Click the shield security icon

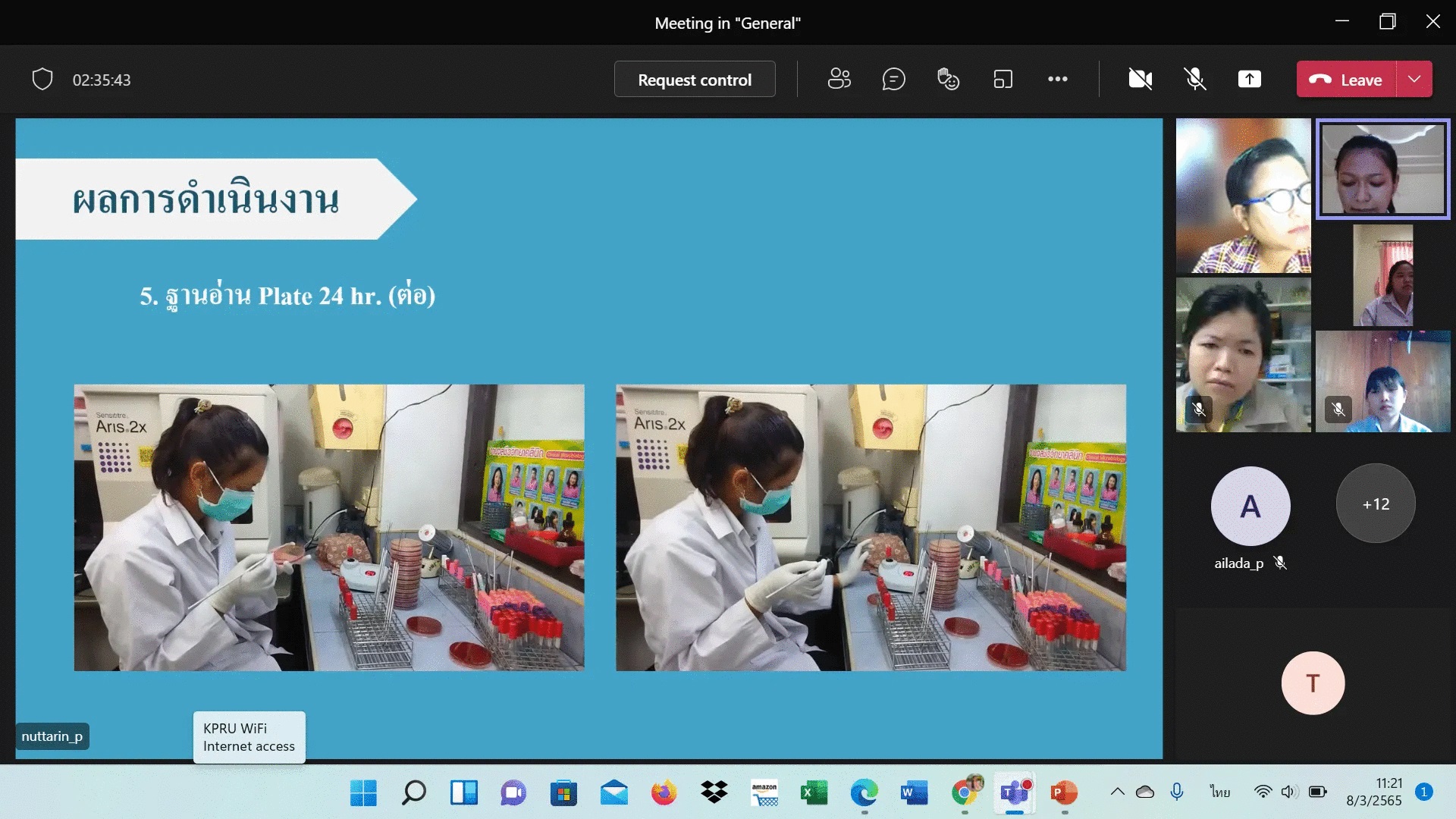[x=42, y=79]
